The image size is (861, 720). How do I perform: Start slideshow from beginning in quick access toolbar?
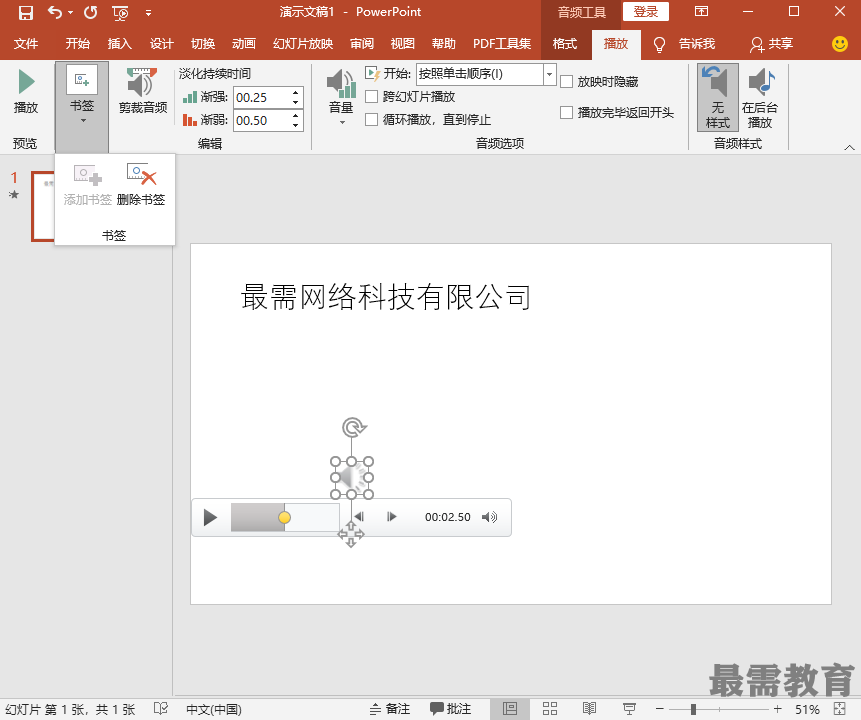(x=120, y=13)
